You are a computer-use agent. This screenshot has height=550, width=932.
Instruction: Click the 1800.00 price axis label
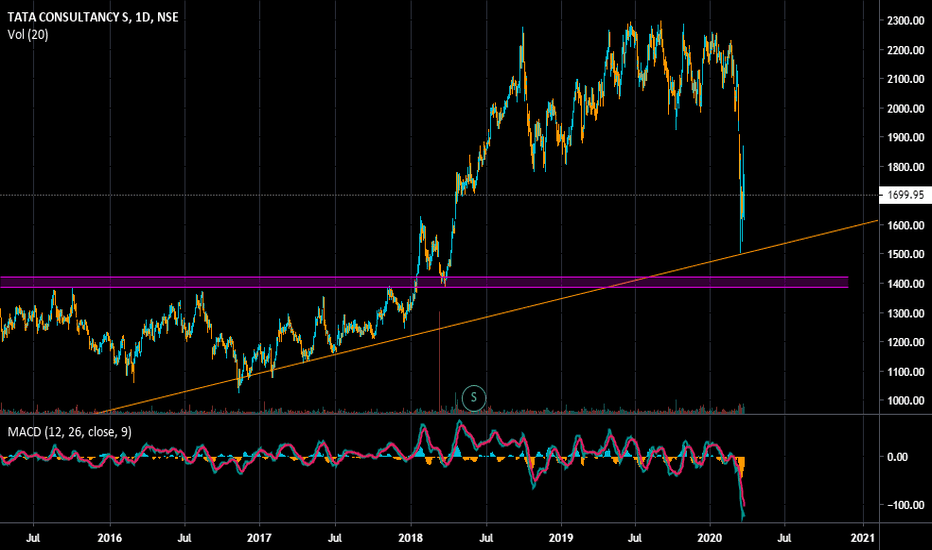coord(906,167)
